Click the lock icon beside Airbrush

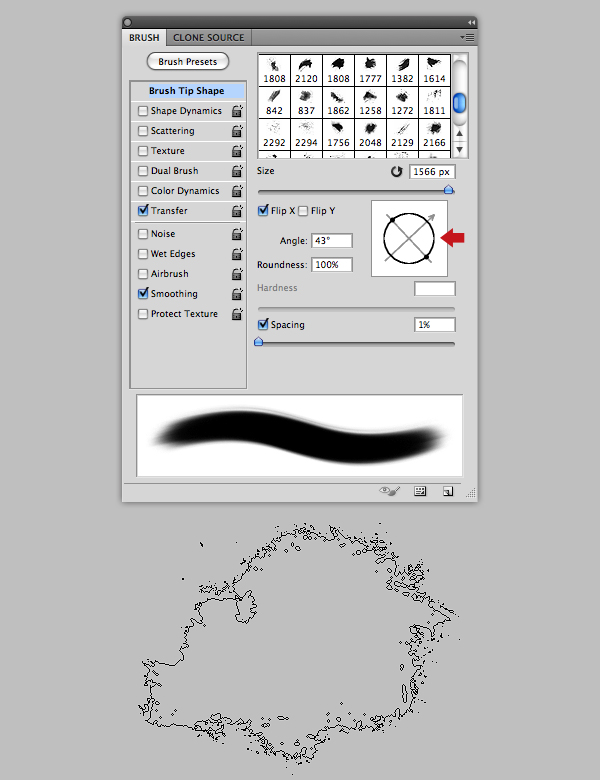coord(237,274)
